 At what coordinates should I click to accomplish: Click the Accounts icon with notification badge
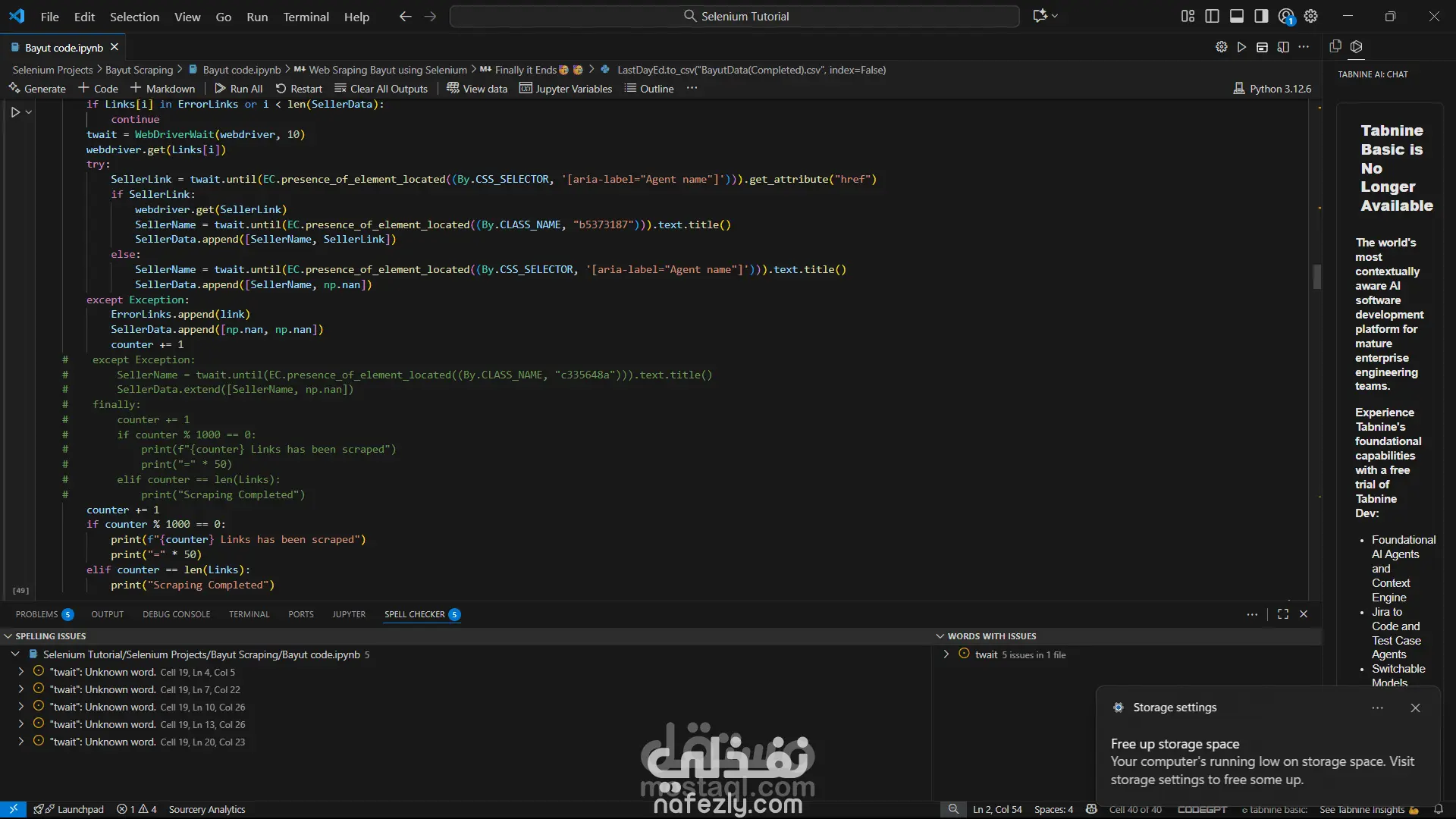coord(1286,16)
